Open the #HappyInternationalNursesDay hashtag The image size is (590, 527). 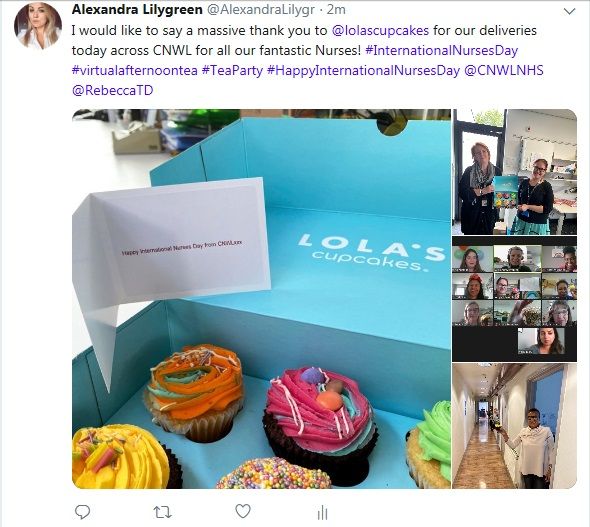[x=363, y=70]
